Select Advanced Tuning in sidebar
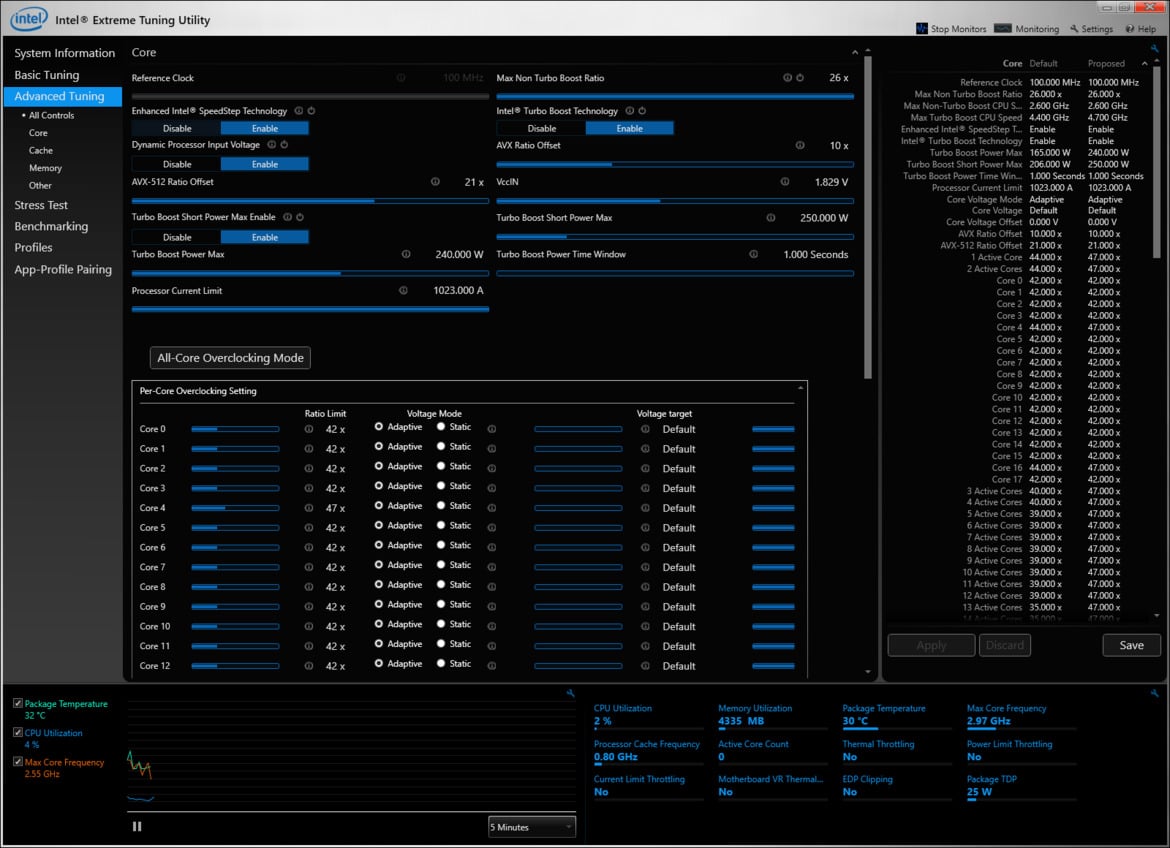 63,96
